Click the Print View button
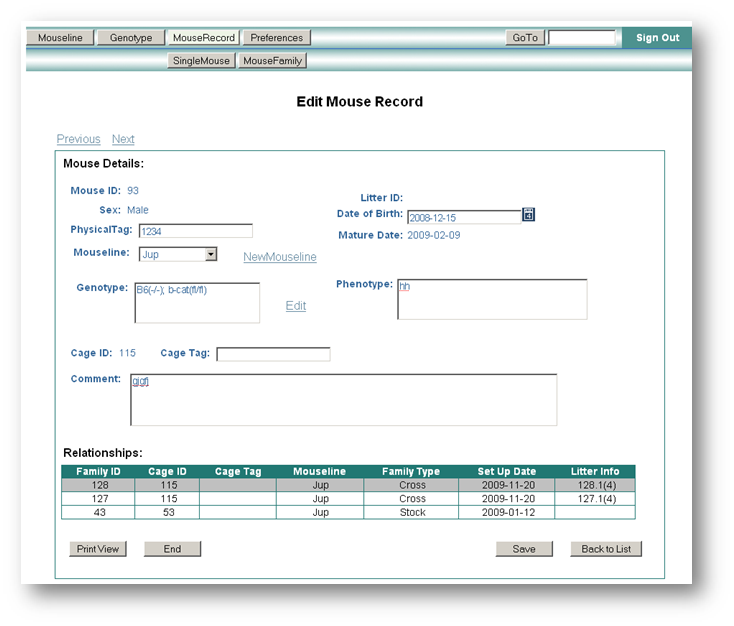The width and height of the screenshot is (734, 626). click(x=98, y=549)
